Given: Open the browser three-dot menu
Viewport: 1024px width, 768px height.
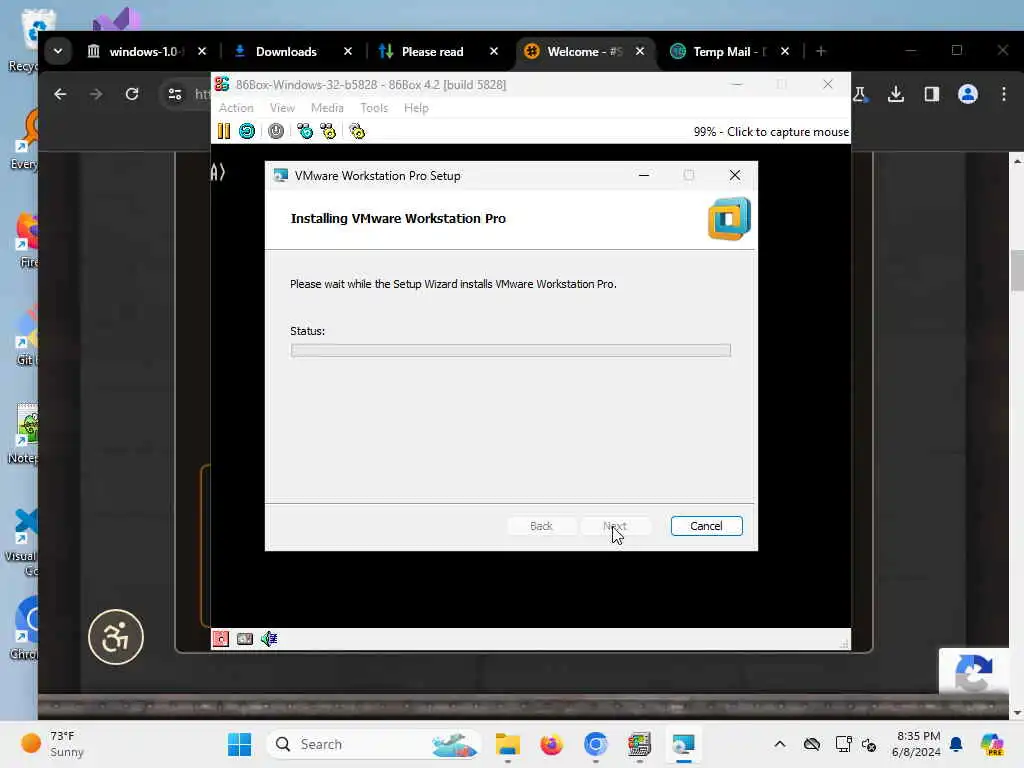Looking at the screenshot, I should pyautogui.click(x=1004, y=94).
